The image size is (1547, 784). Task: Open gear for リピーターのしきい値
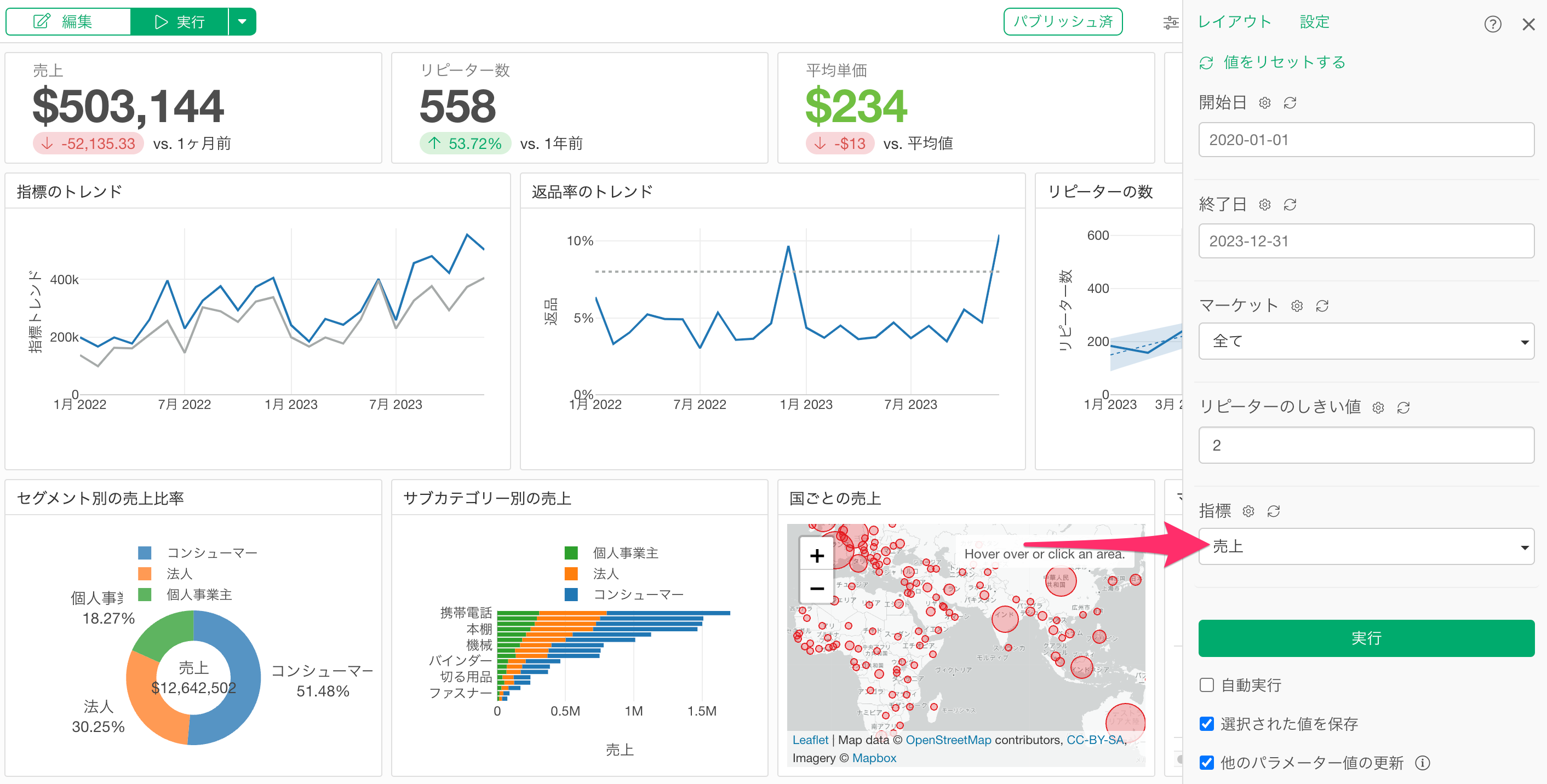point(1378,408)
